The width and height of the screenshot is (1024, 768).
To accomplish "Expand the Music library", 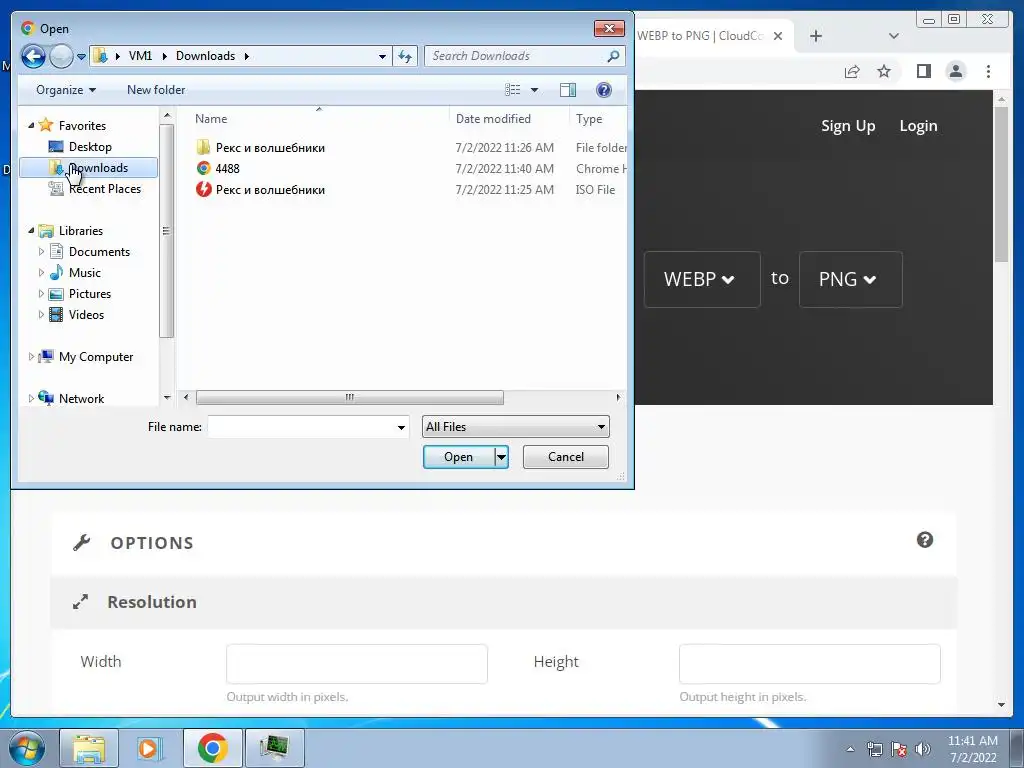I will tap(41, 272).
